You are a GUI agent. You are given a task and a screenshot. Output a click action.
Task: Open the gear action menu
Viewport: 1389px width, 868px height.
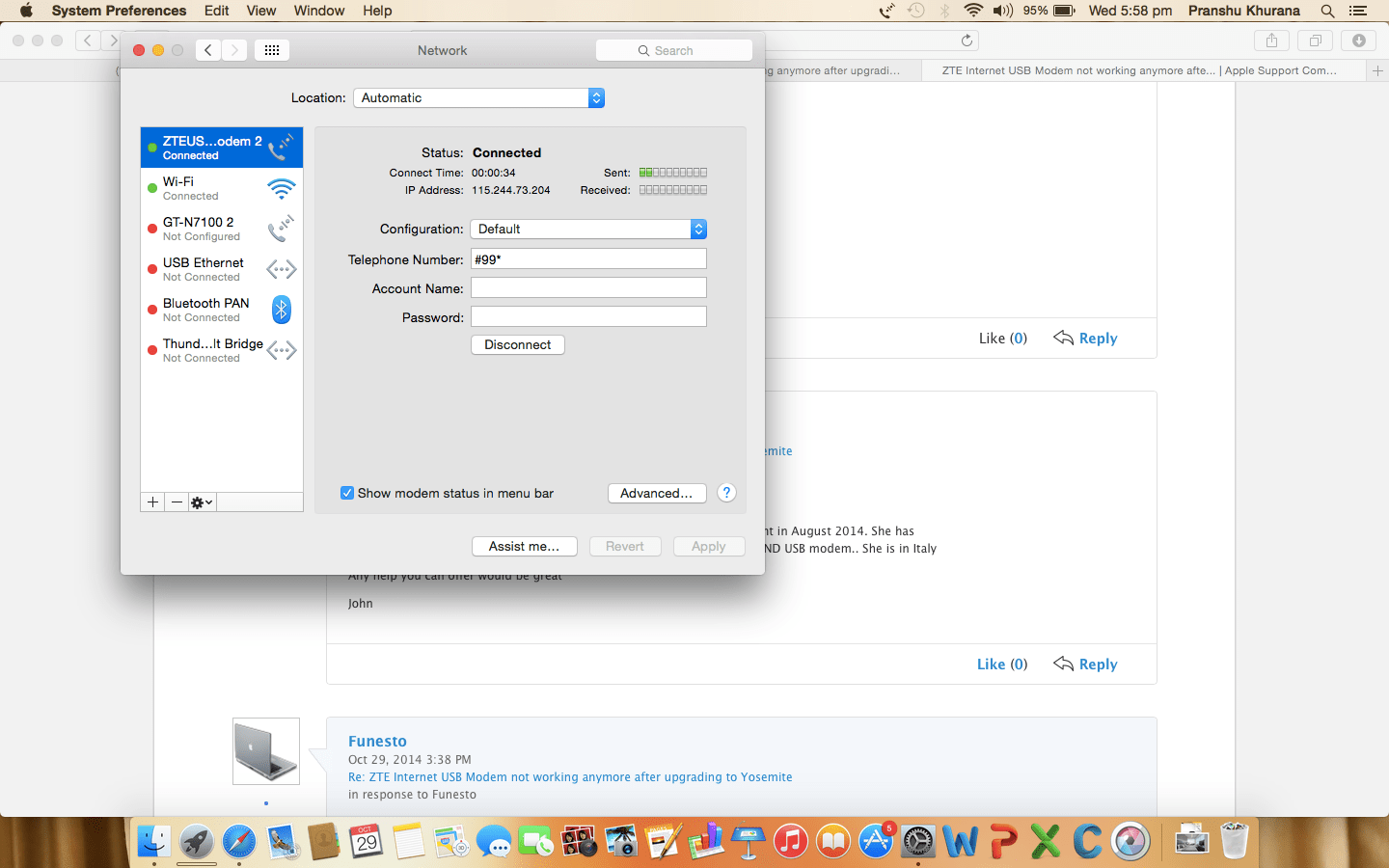tap(202, 502)
